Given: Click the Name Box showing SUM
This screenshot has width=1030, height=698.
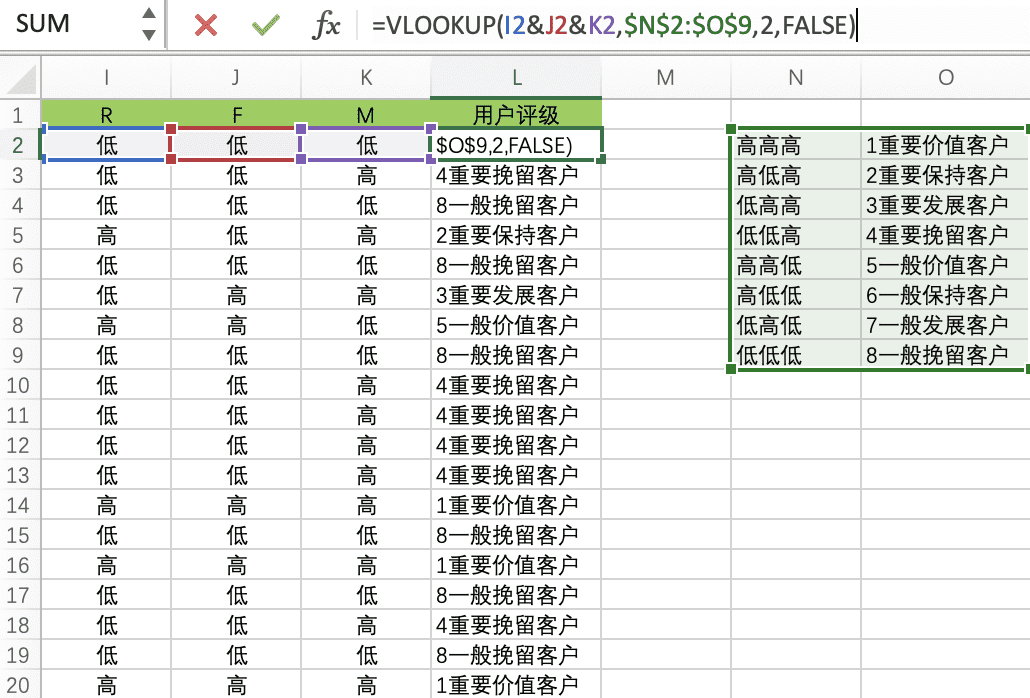Looking at the screenshot, I should [x=70, y=24].
